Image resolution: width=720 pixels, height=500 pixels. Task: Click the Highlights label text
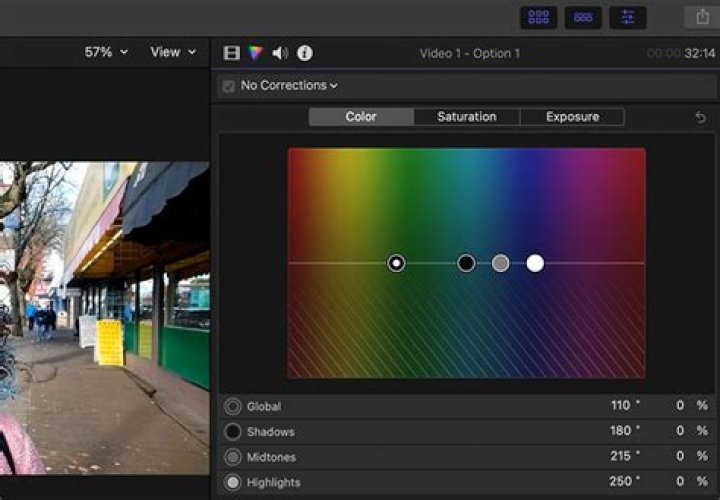(x=274, y=483)
